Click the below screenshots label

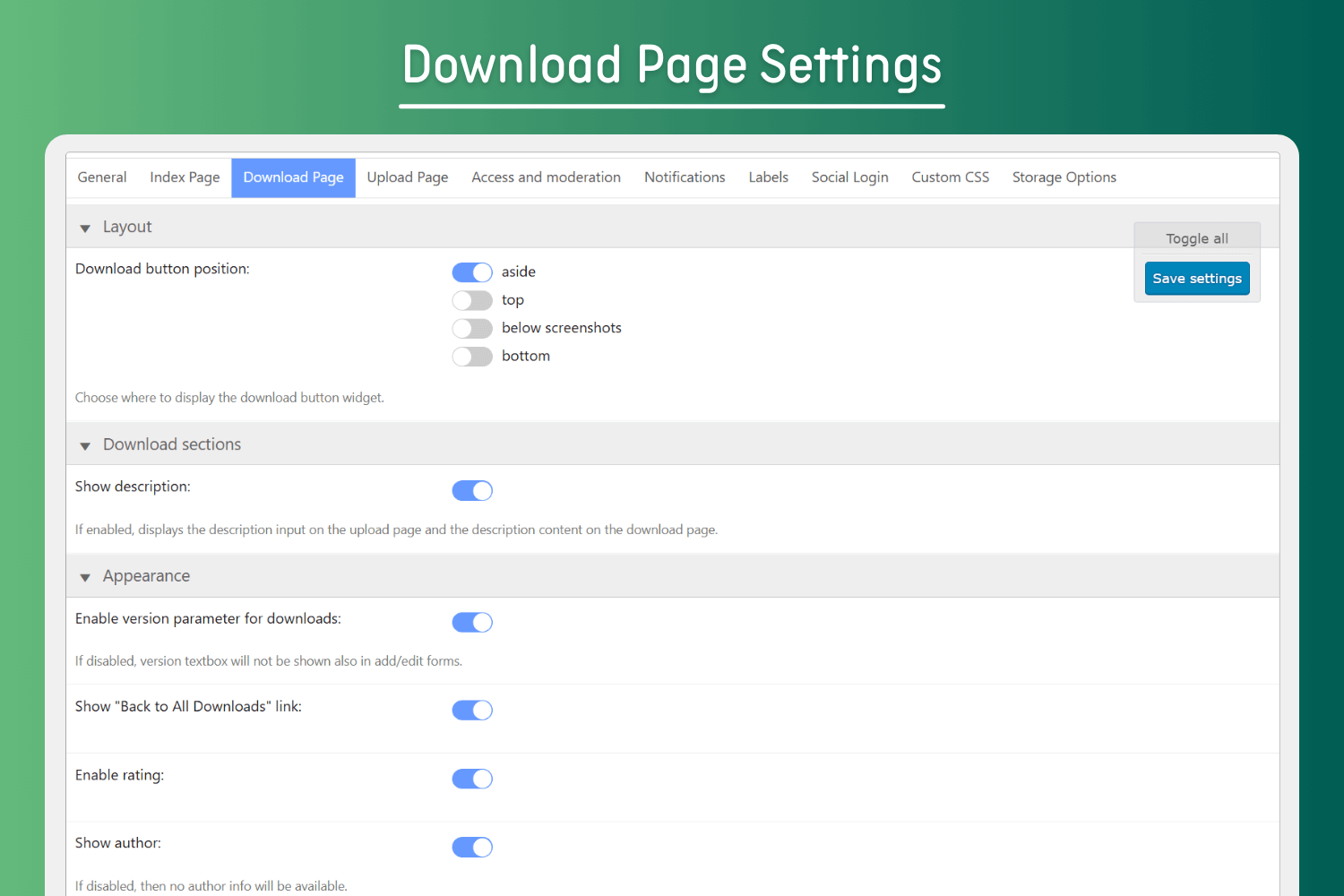pyautogui.click(x=562, y=328)
